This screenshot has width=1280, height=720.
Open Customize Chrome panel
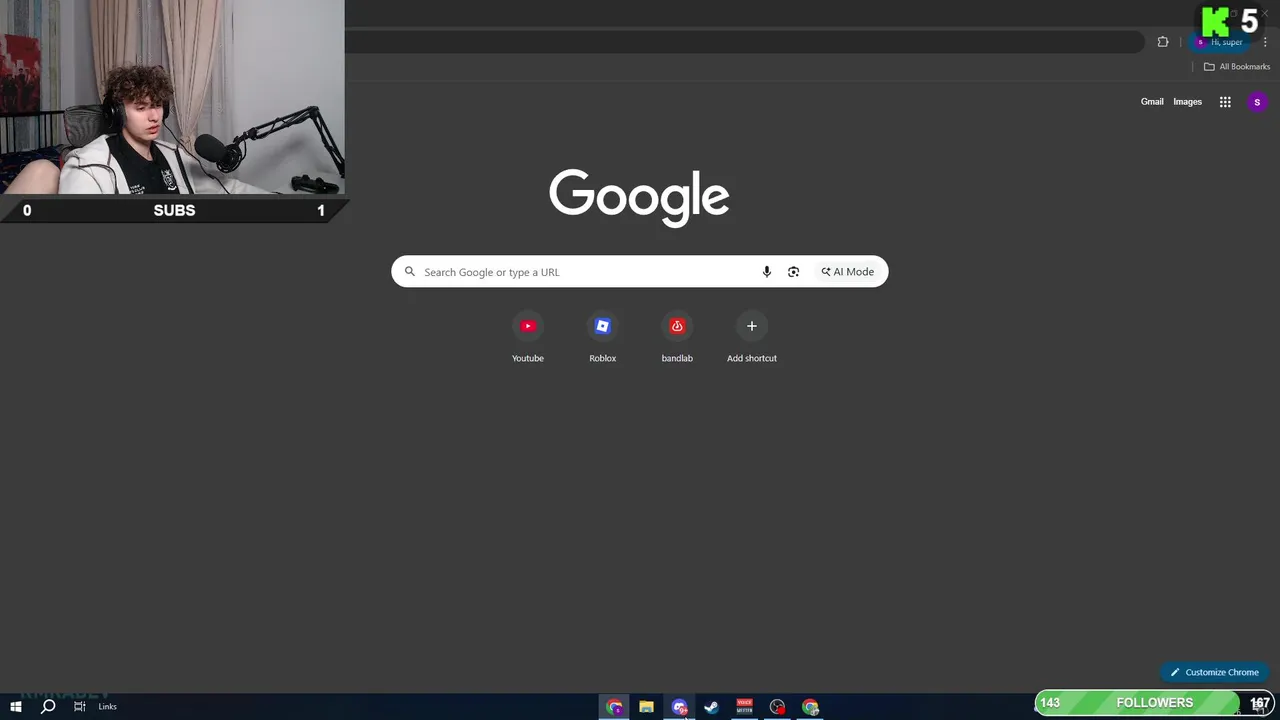[x=1215, y=672]
